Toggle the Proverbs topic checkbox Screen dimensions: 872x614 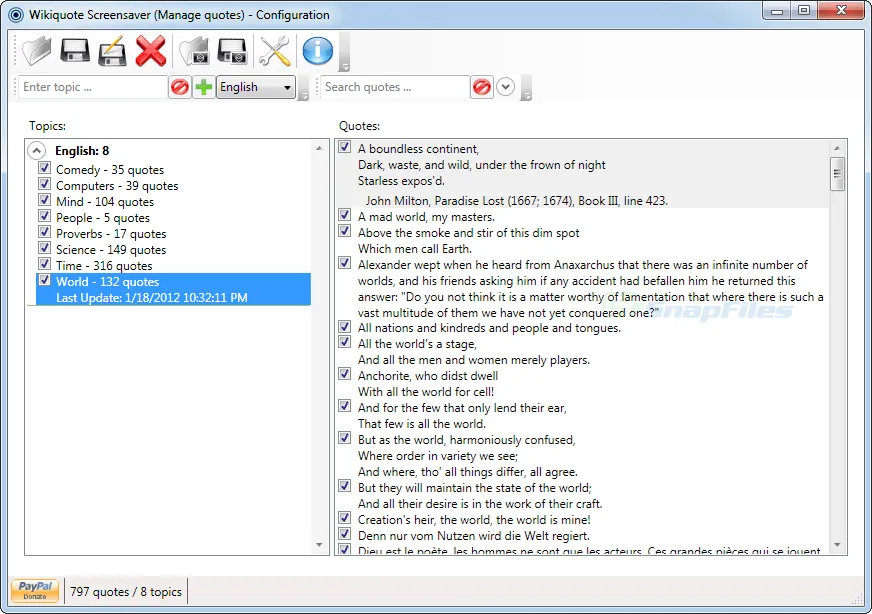point(44,232)
